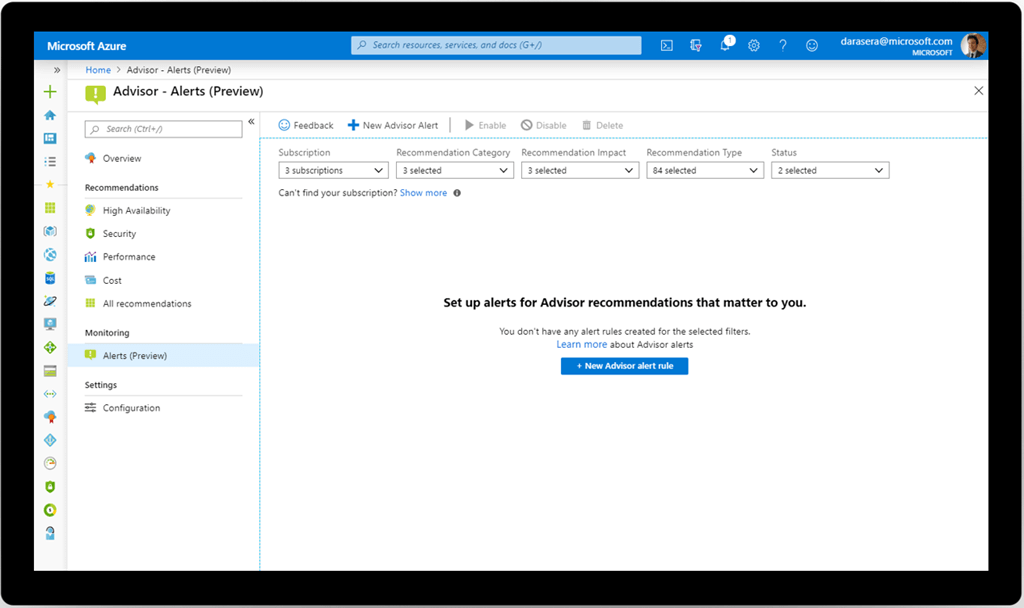Open notifications bell icon
The height and width of the screenshot is (608, 1024).
coord(726,44)
